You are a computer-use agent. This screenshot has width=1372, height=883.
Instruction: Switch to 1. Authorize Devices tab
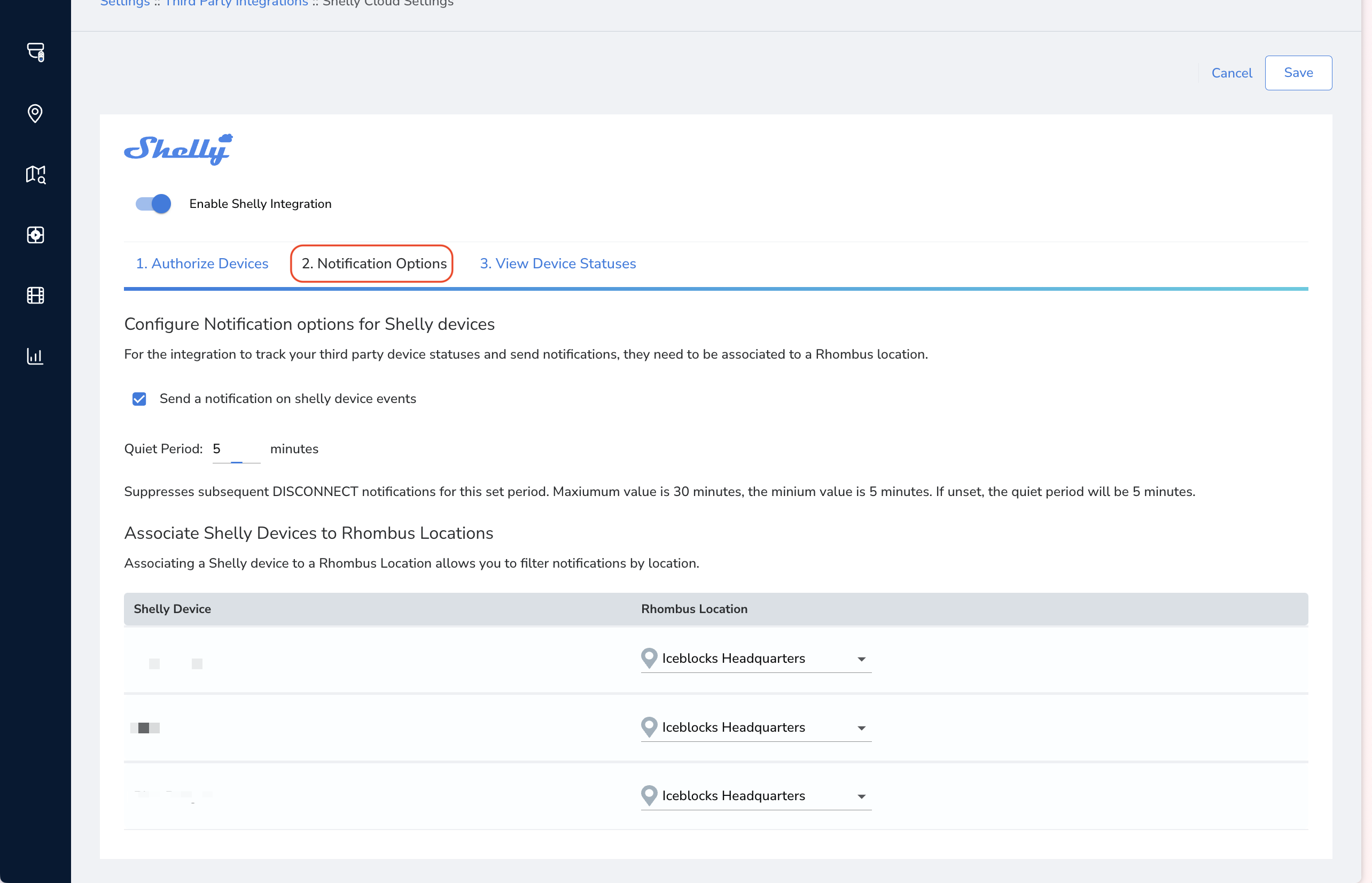click(x=202, y=263)
